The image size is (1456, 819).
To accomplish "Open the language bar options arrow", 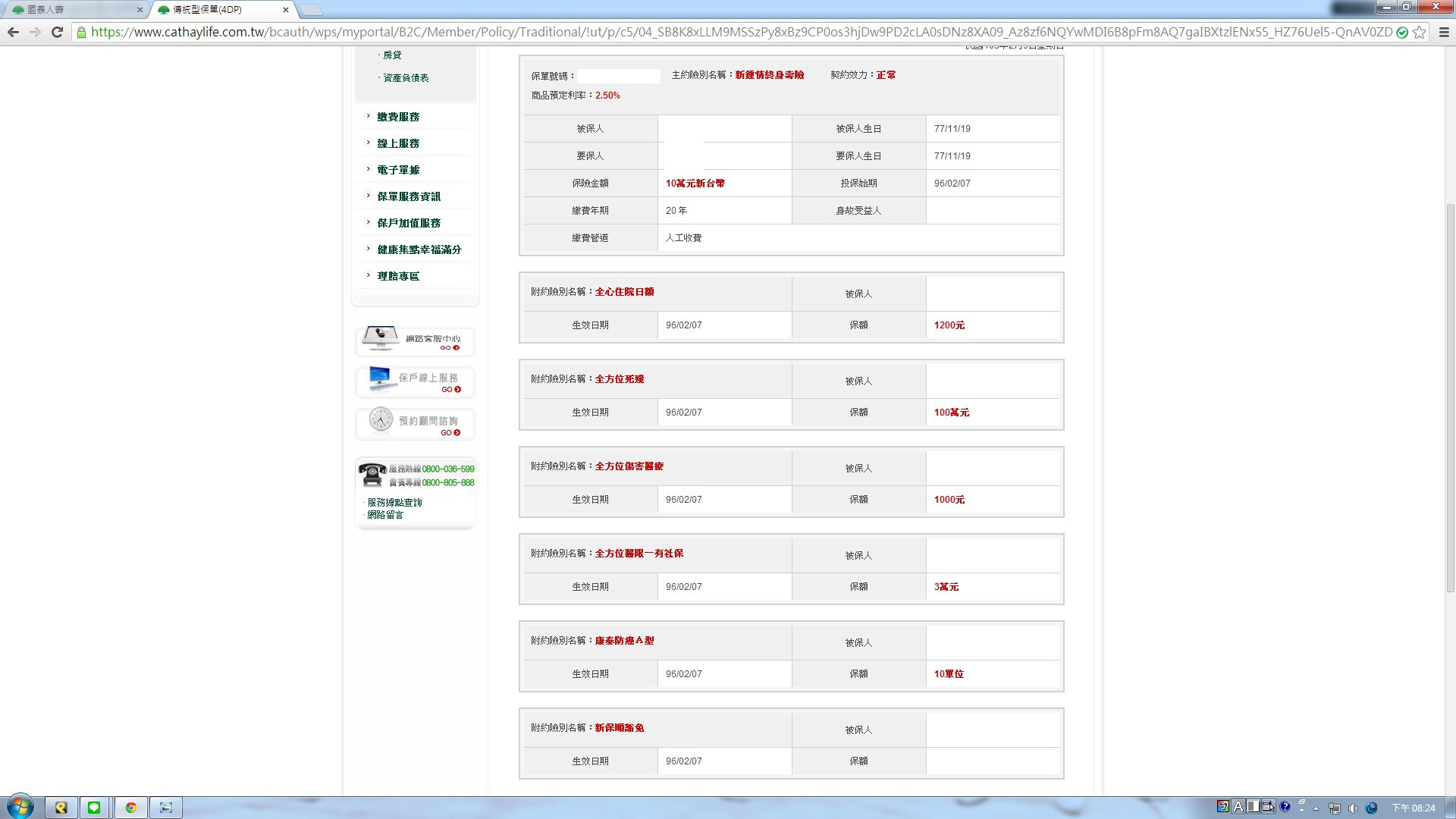I will click(x=1301, y=811).
